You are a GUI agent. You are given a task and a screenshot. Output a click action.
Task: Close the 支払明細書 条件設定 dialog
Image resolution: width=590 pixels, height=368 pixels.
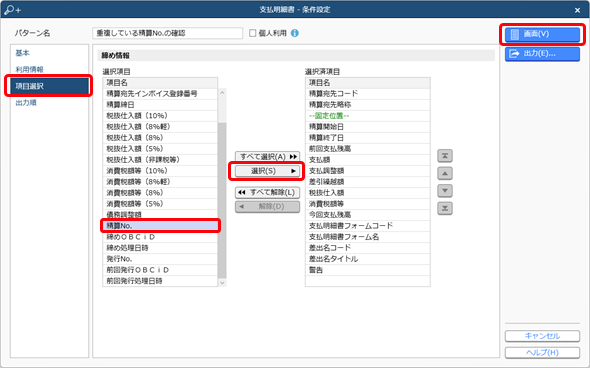[577, 10]
